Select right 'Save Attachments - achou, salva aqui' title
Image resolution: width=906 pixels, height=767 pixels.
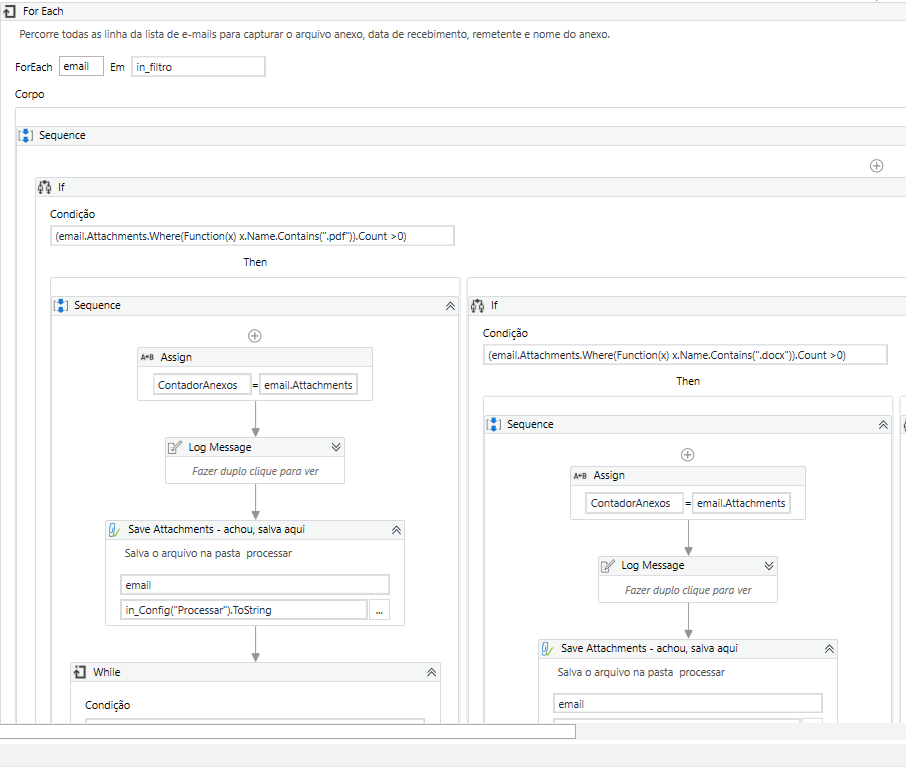coord(649,649)
